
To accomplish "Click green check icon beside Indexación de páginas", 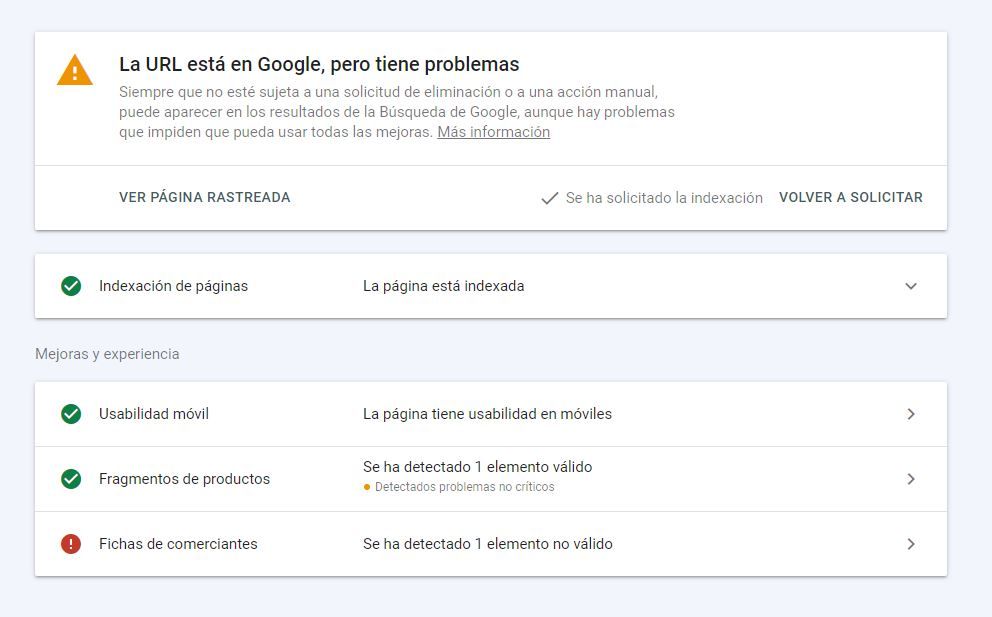I will 71,286.
